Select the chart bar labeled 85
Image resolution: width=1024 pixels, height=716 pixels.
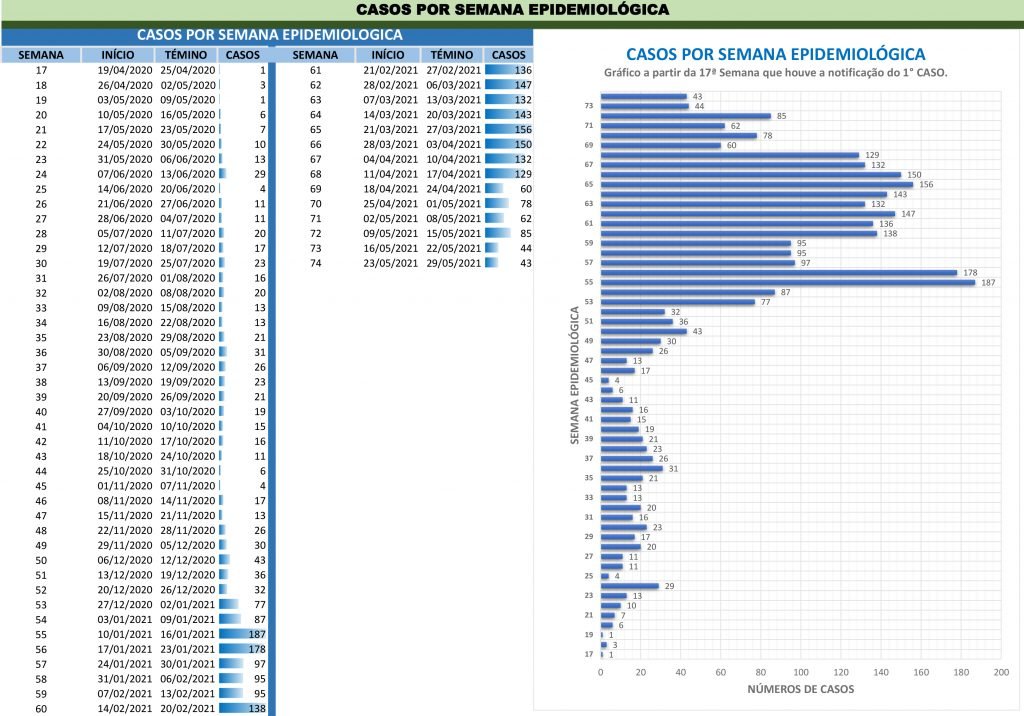pyautogui.click(x=686, y=116)
